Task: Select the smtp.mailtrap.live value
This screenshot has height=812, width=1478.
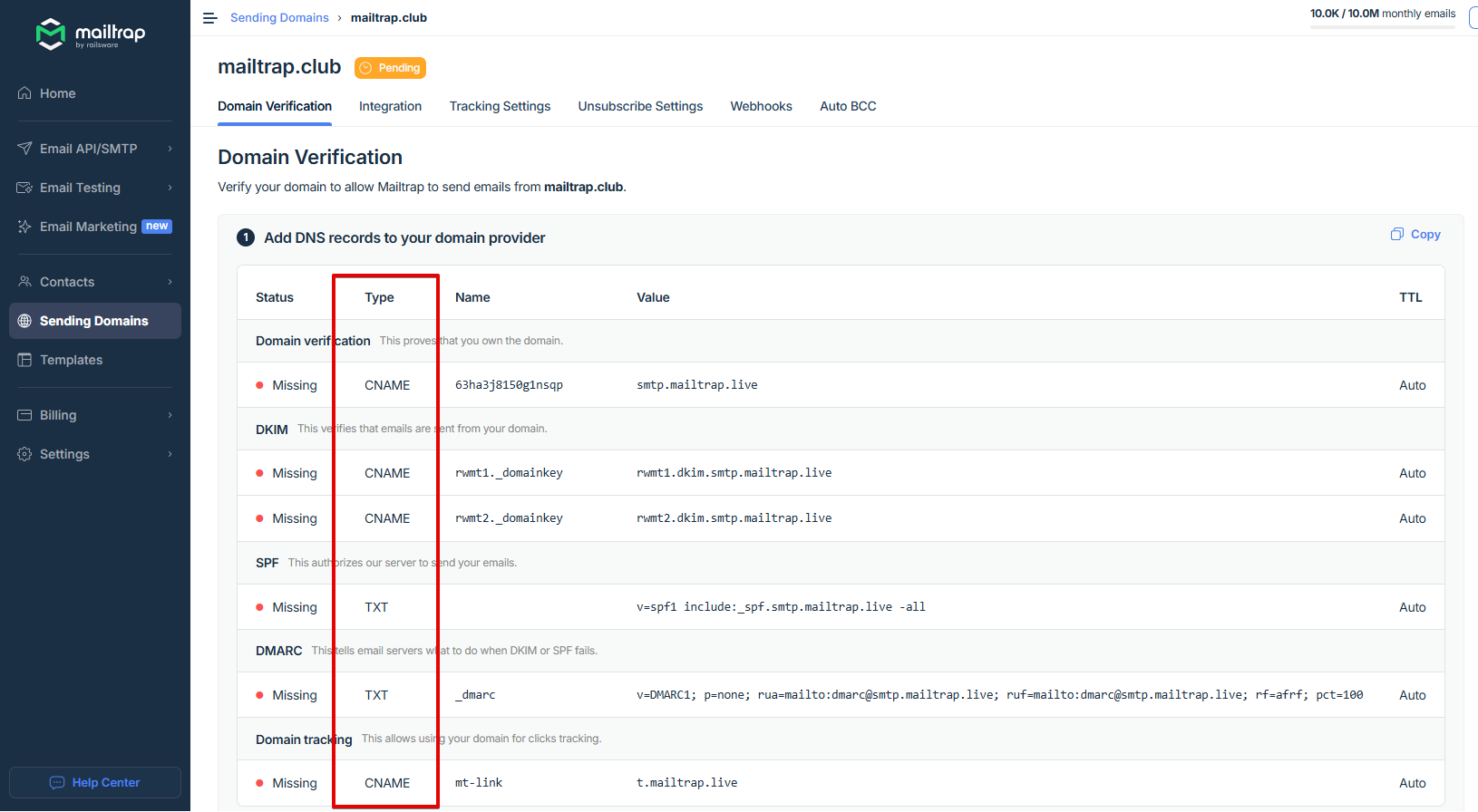Action: coord(696,385)
